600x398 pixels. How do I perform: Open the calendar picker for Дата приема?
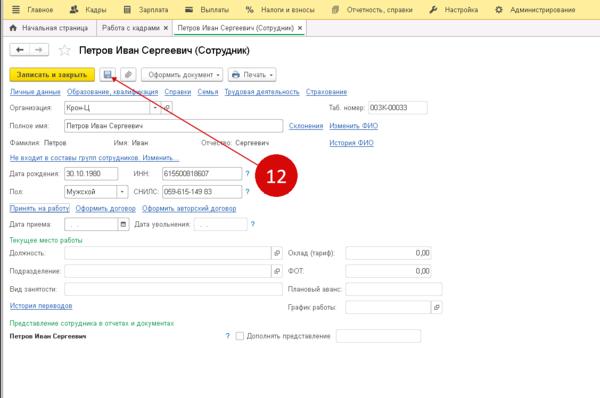coord(123,224)
